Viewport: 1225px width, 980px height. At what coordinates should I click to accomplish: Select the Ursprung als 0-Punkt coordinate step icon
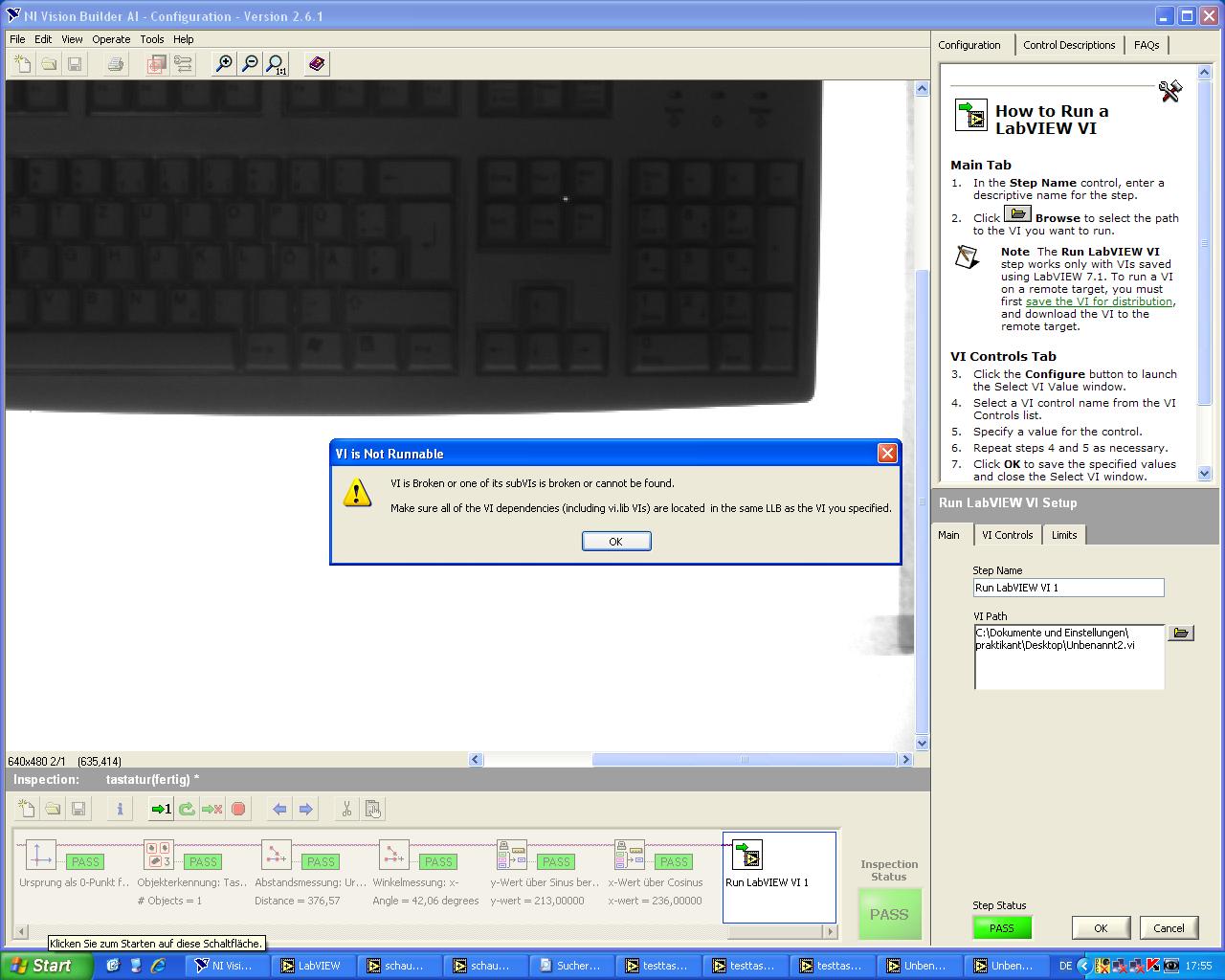coord(39,855)
